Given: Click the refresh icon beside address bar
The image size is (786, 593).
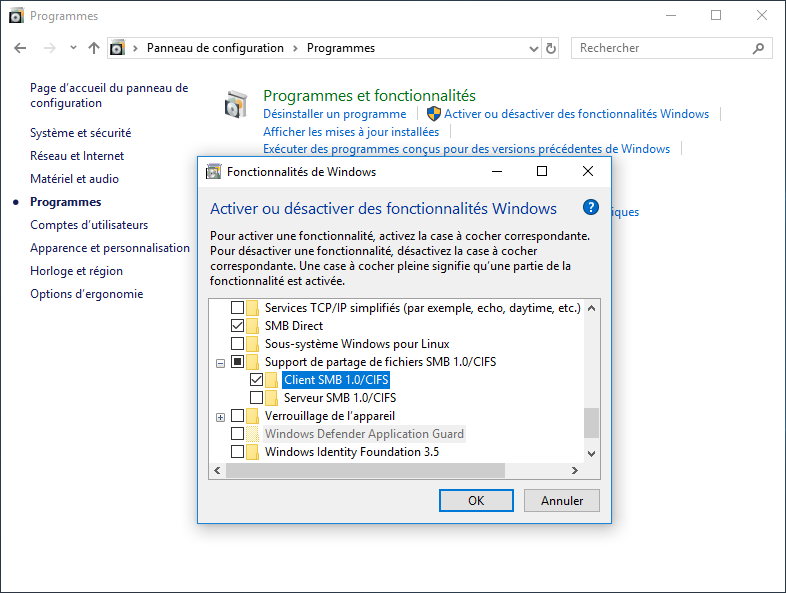Looking at the screenshot, I should coord(551,48).
